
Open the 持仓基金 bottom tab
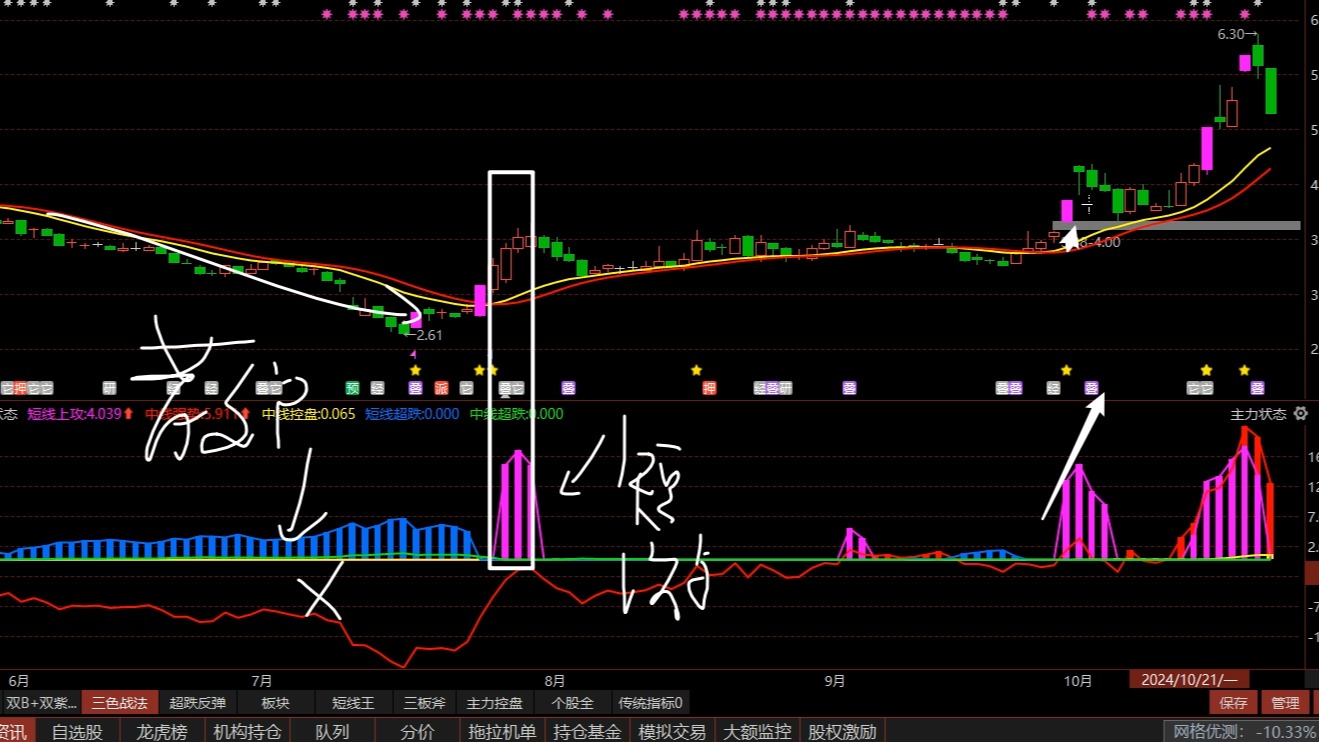[588, 732]
